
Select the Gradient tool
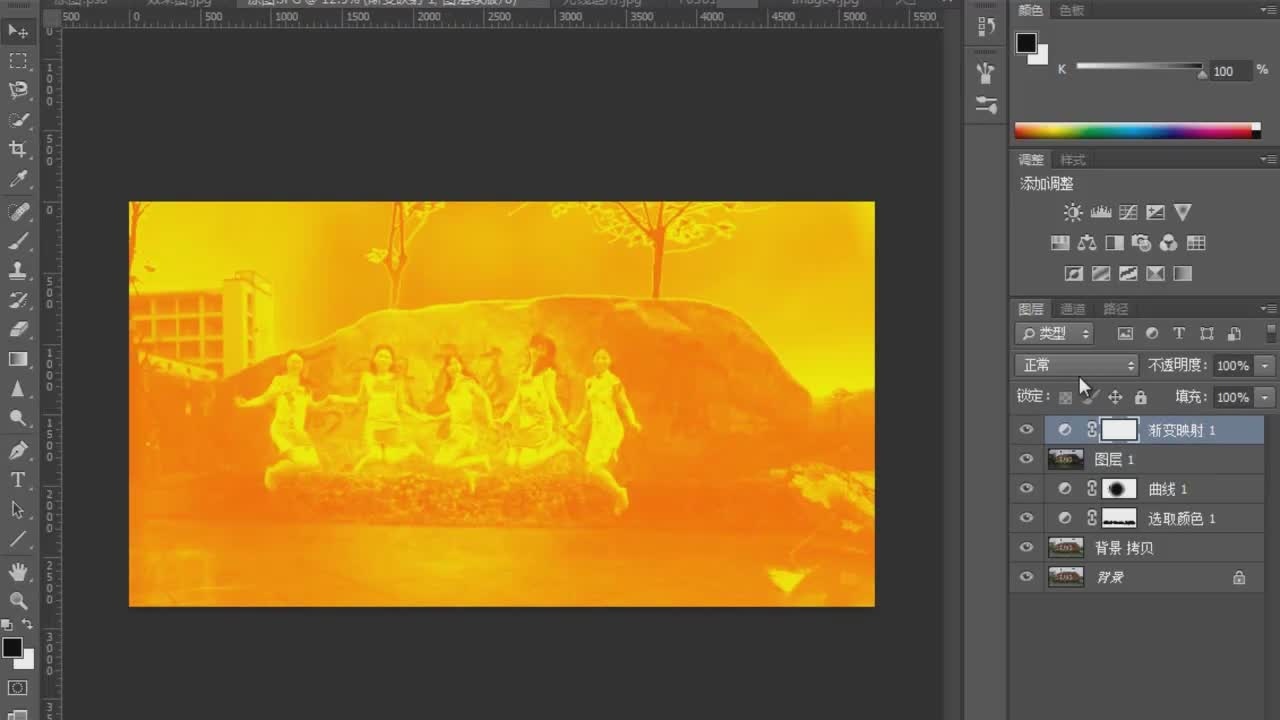[x=18, y=359]
